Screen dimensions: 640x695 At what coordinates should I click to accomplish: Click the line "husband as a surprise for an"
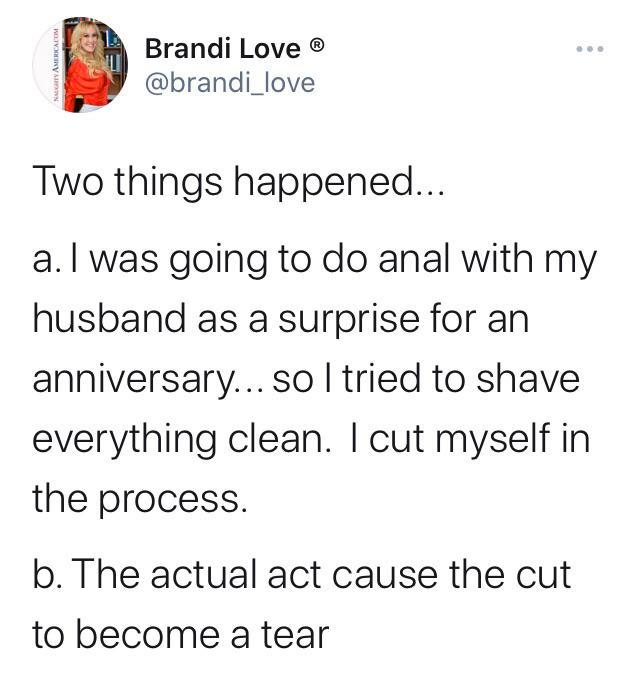tap(280, 320)
